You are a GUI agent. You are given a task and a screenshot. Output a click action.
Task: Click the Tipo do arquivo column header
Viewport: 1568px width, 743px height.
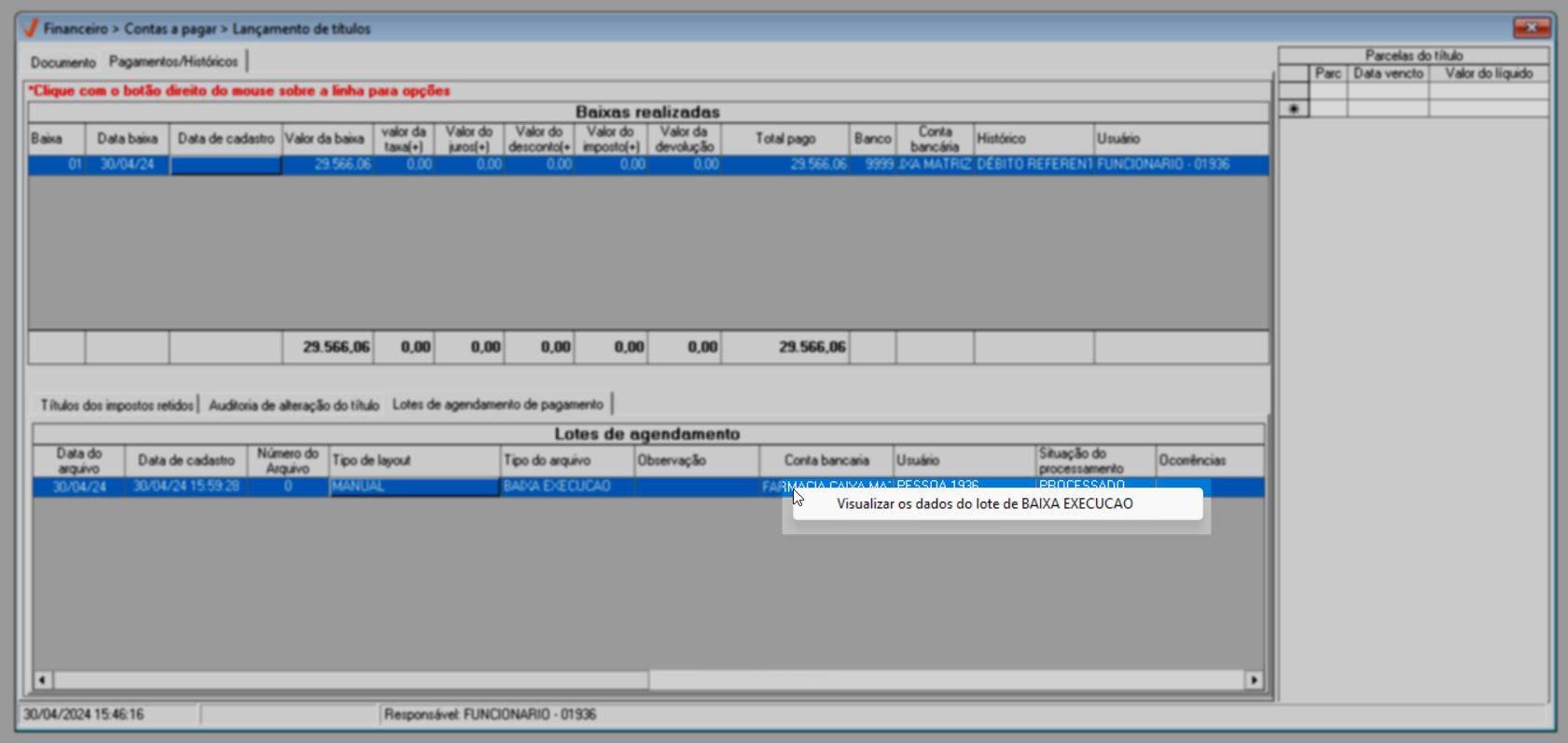(x=567, y=461)
